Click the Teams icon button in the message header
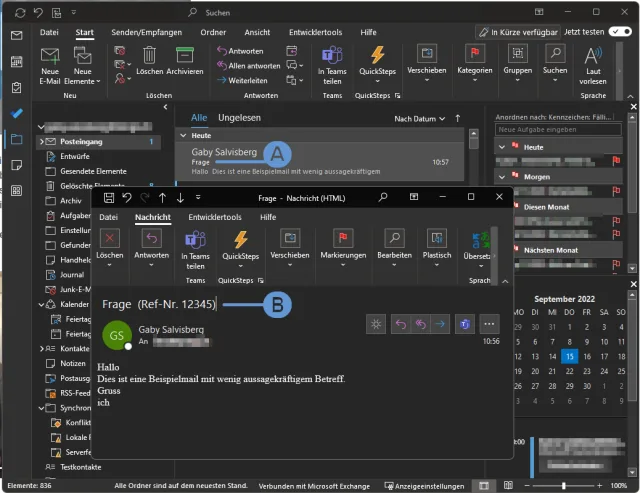 coord(465,324)
